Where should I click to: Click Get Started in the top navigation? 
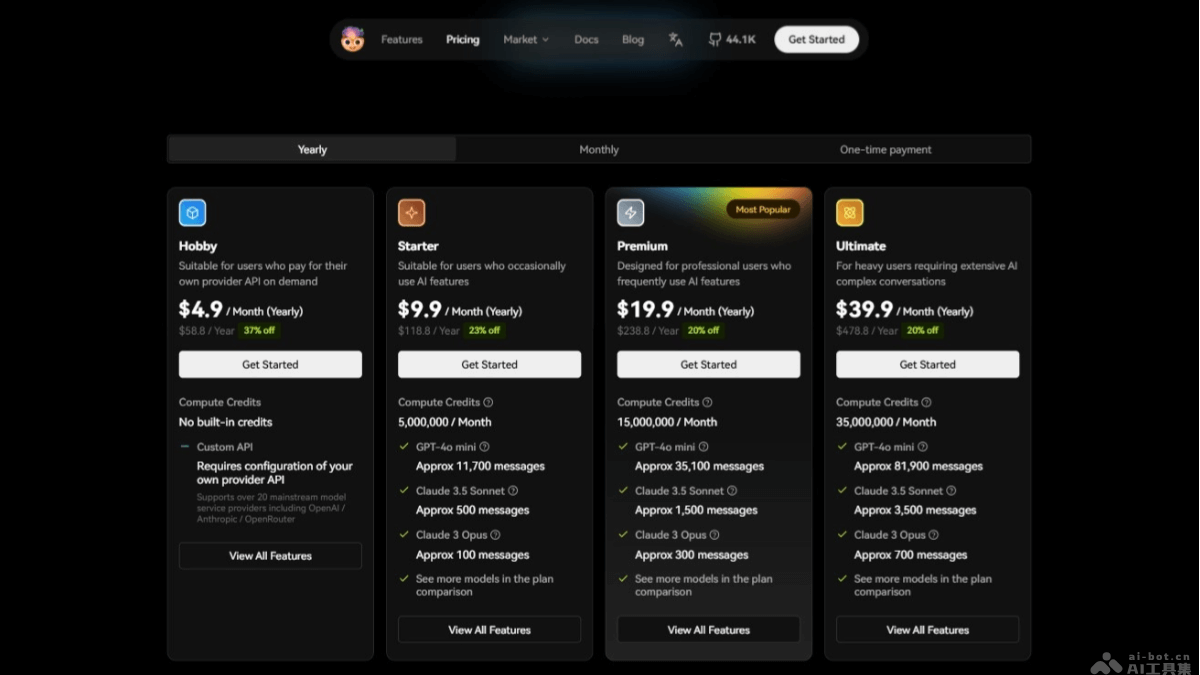click(x=816, y=40)
